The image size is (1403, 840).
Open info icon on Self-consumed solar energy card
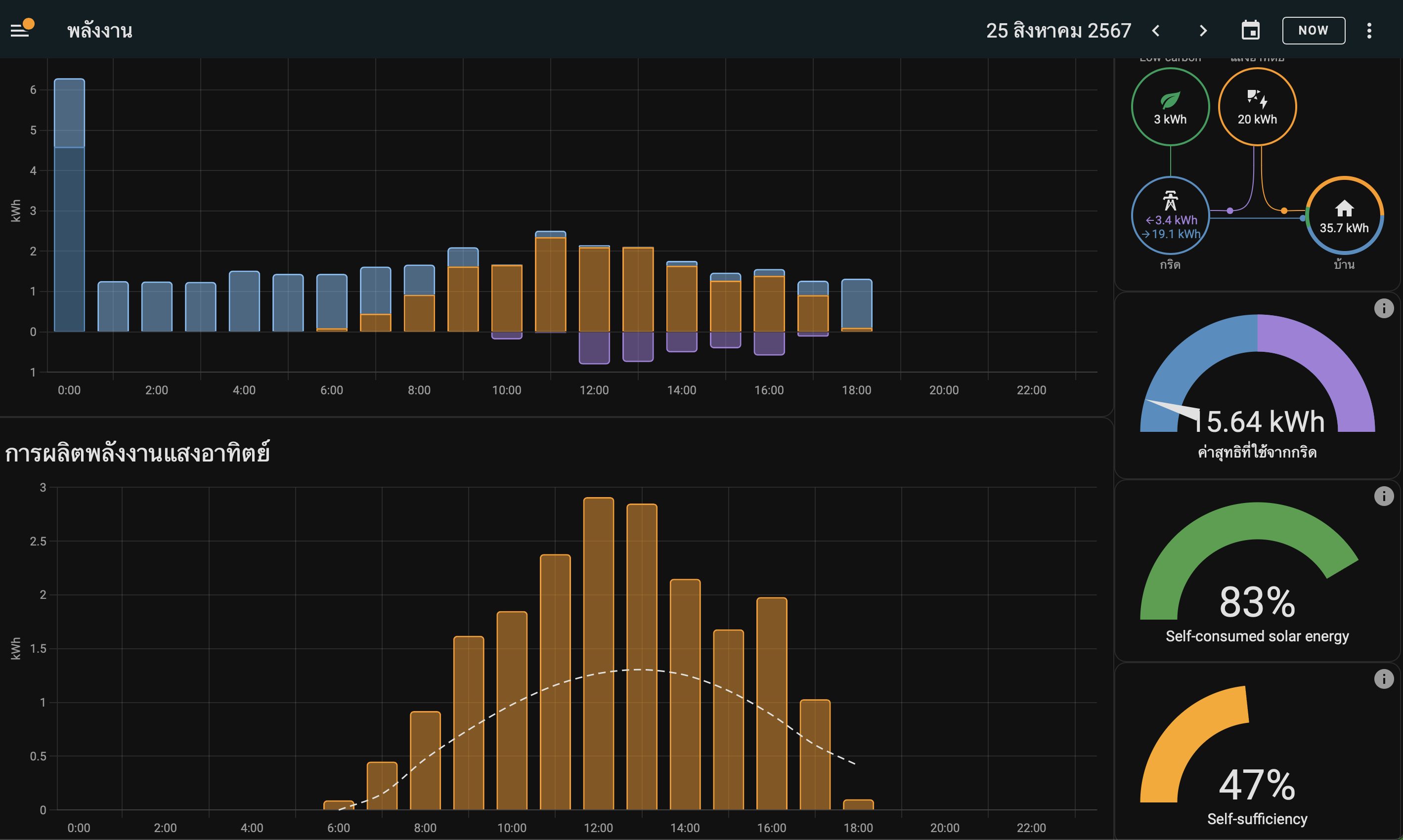pos(1383,497)
